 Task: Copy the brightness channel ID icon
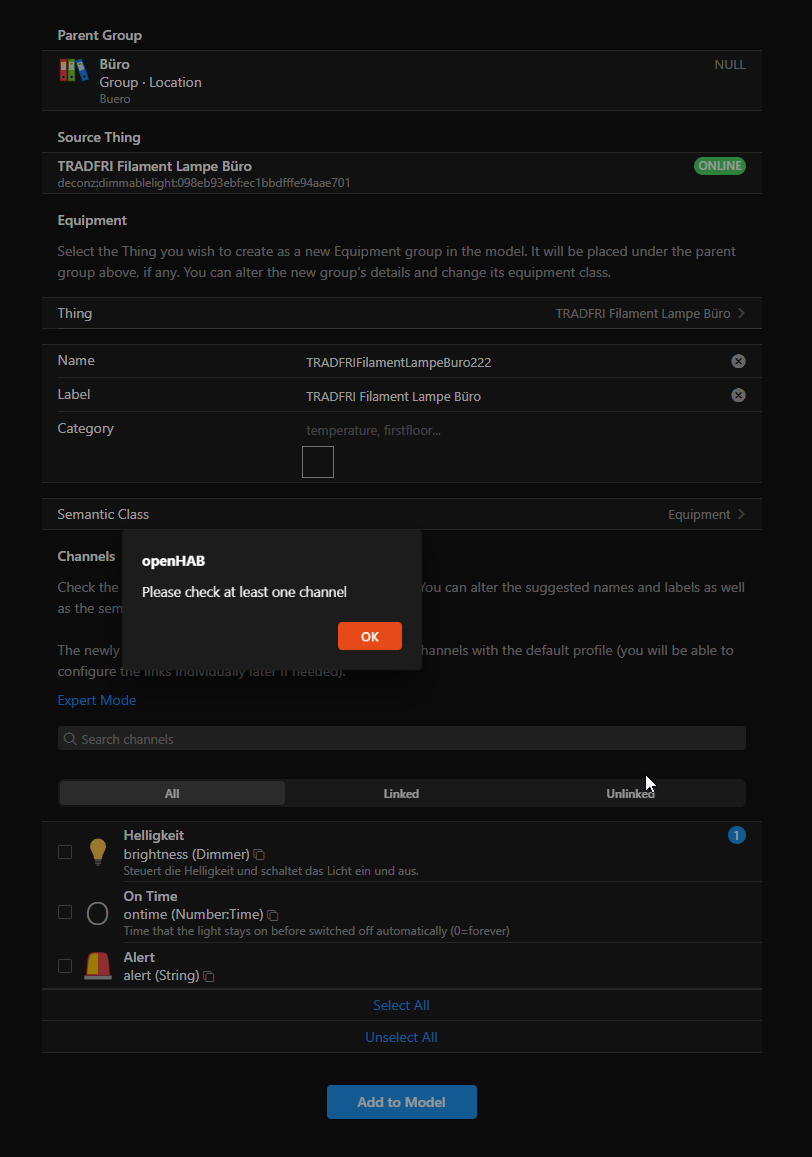tap(259, 855)
